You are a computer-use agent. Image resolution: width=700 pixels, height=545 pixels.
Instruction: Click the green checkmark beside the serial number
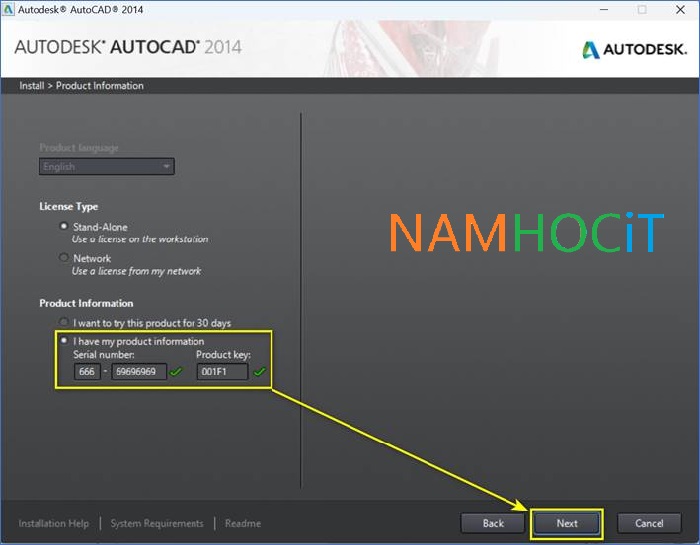coord(176,373)
